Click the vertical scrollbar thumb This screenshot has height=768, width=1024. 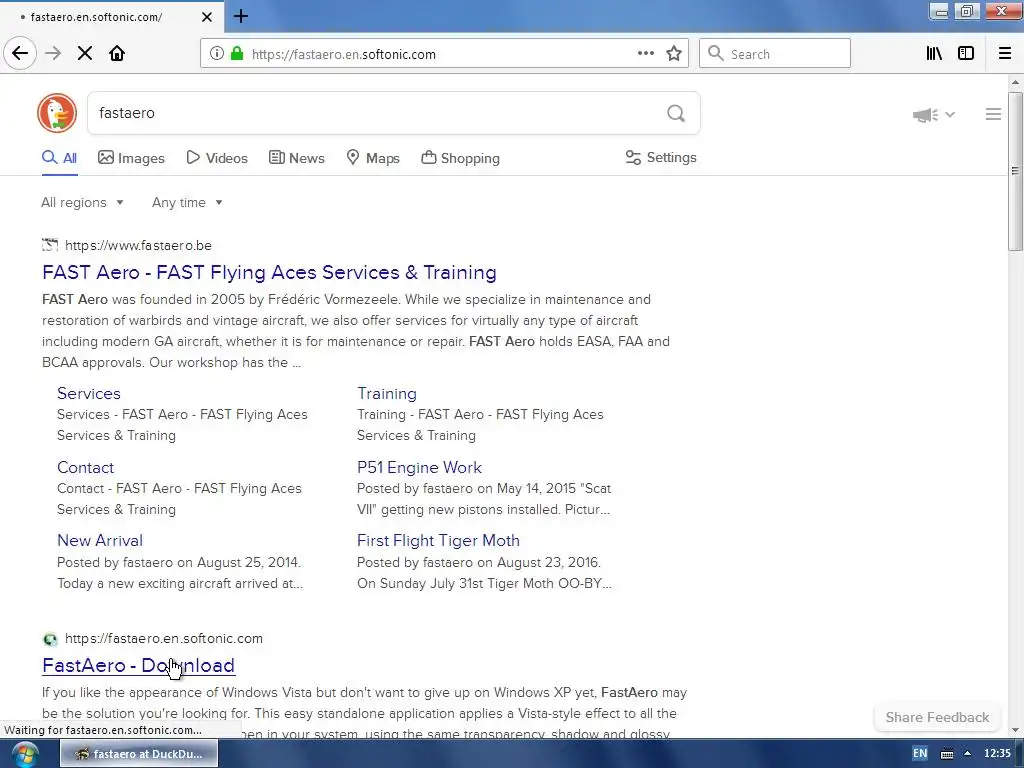(1014, 171)
